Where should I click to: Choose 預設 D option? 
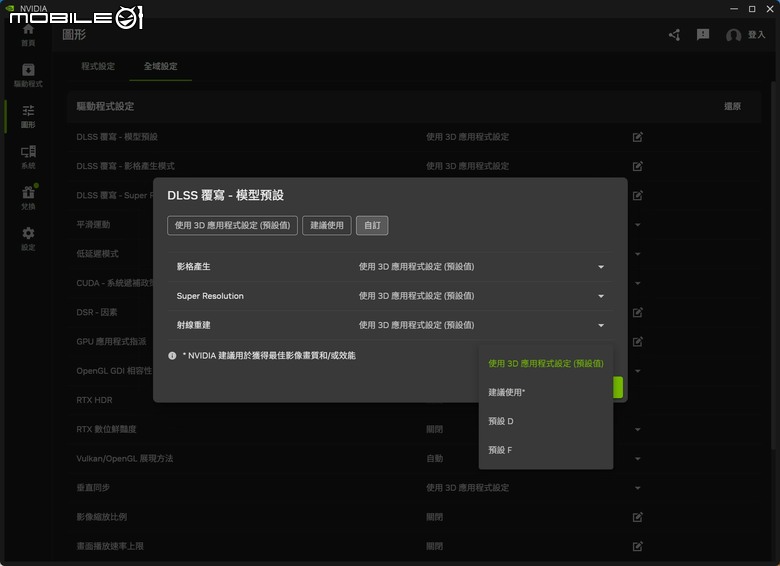(546, 421)
